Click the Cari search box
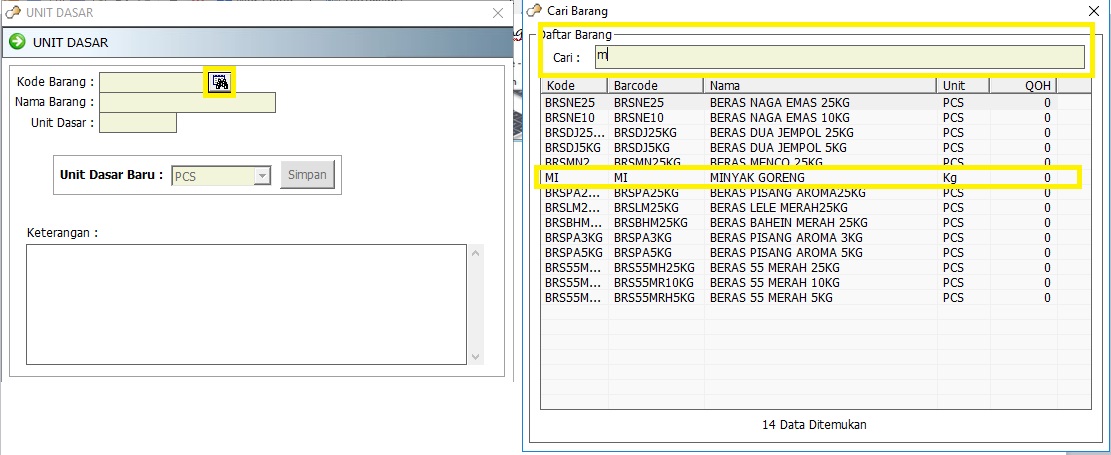Image resolution: width=1111 pixels, height=455 pixels. point(838,58)
